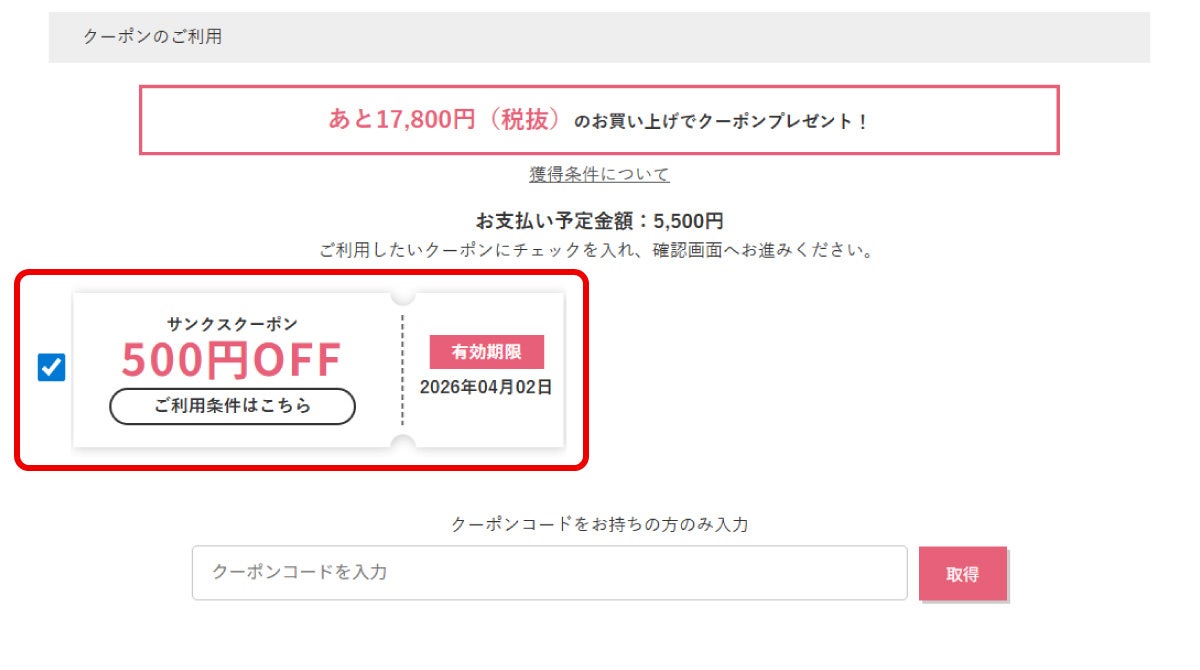This screenshot has width=1200, height=670.
Task: Click the 2026年04月02日 expiry date
Action: (x=486, y=385)
